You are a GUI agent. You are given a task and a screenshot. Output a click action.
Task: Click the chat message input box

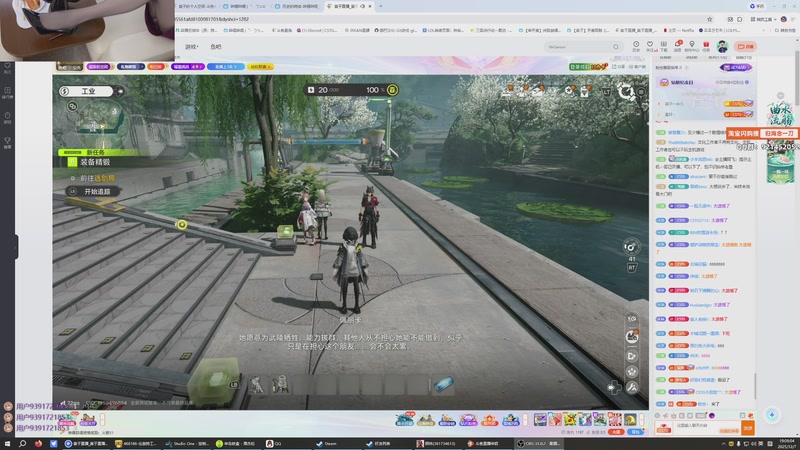(707, 428)
